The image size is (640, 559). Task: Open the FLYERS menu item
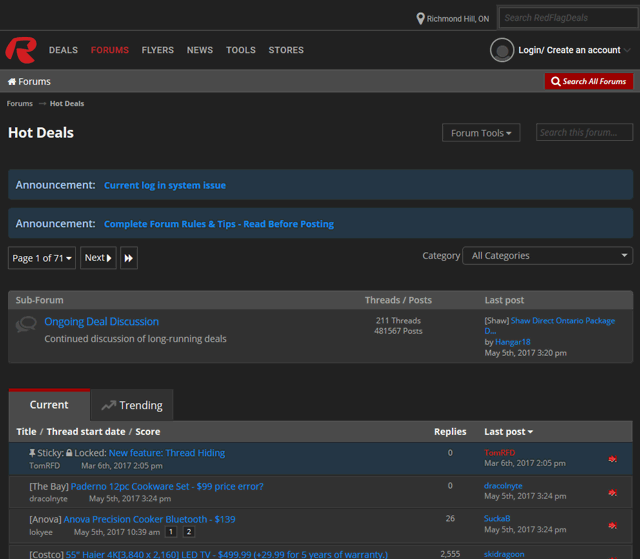(x=158, y=50)
